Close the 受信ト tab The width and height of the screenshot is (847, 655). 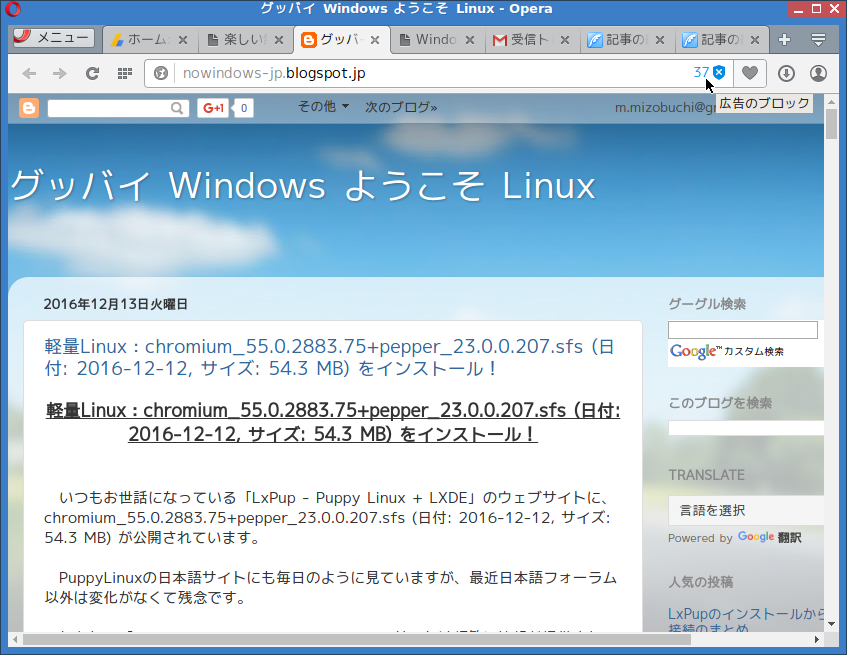tap(565, 40)
